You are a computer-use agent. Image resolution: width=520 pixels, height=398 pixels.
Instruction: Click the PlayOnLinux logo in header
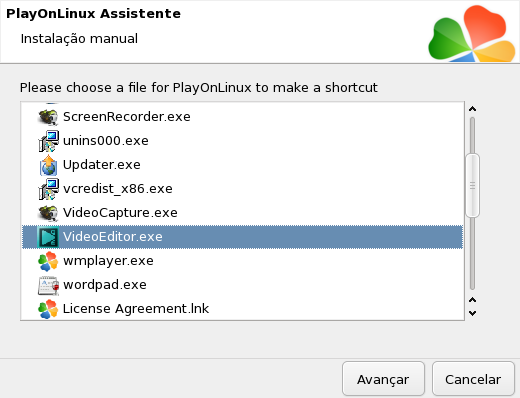coord(472,34)
